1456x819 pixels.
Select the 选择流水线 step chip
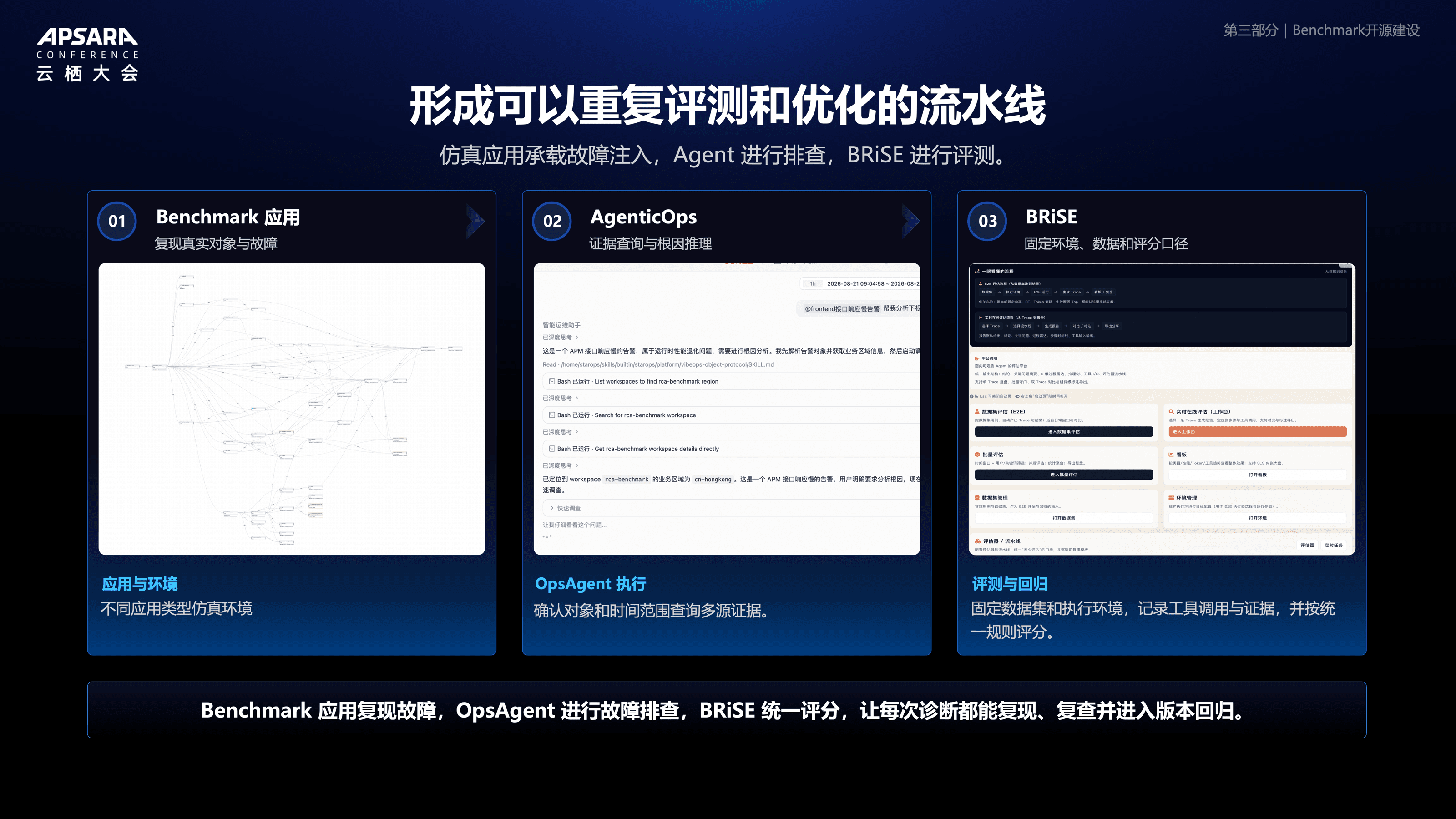pyautogui.click(x=1022, y=326)
